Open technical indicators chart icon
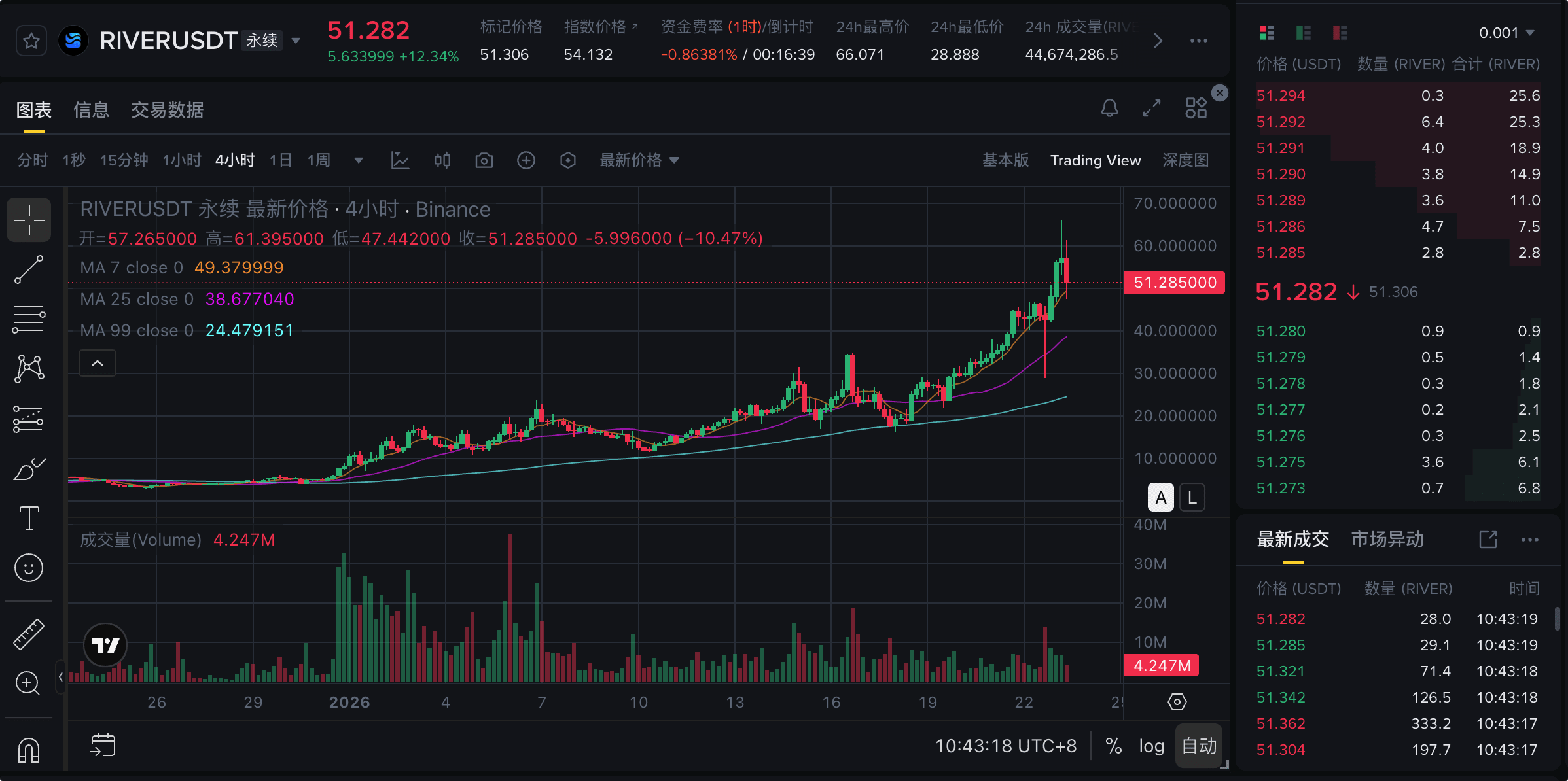The image size is (1568, 781). [x=400, y=160]
